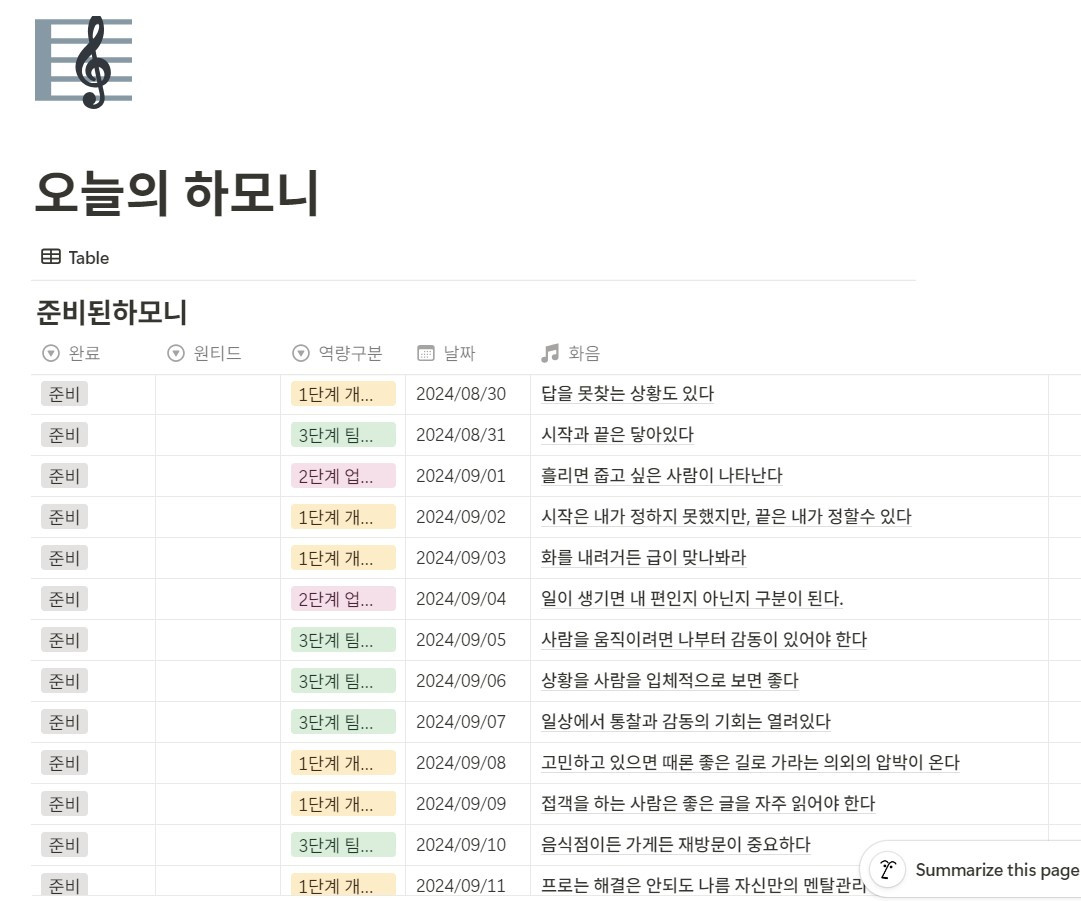Switch to the Table view tab
The height and width of the screenshot is (901, 1081).
point(75,257)
